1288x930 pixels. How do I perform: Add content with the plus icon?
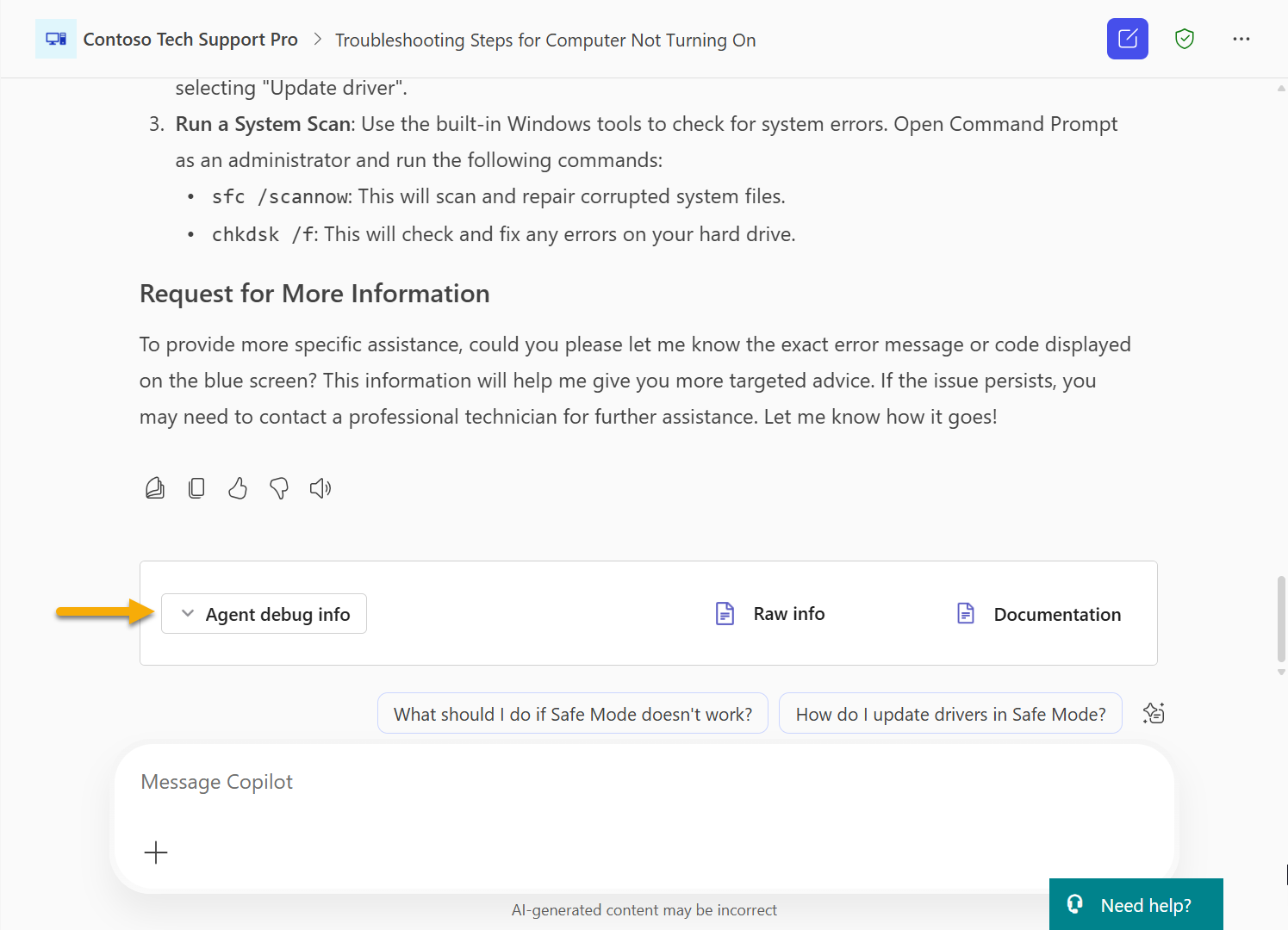pyautogui.click(x=156, y=852)
